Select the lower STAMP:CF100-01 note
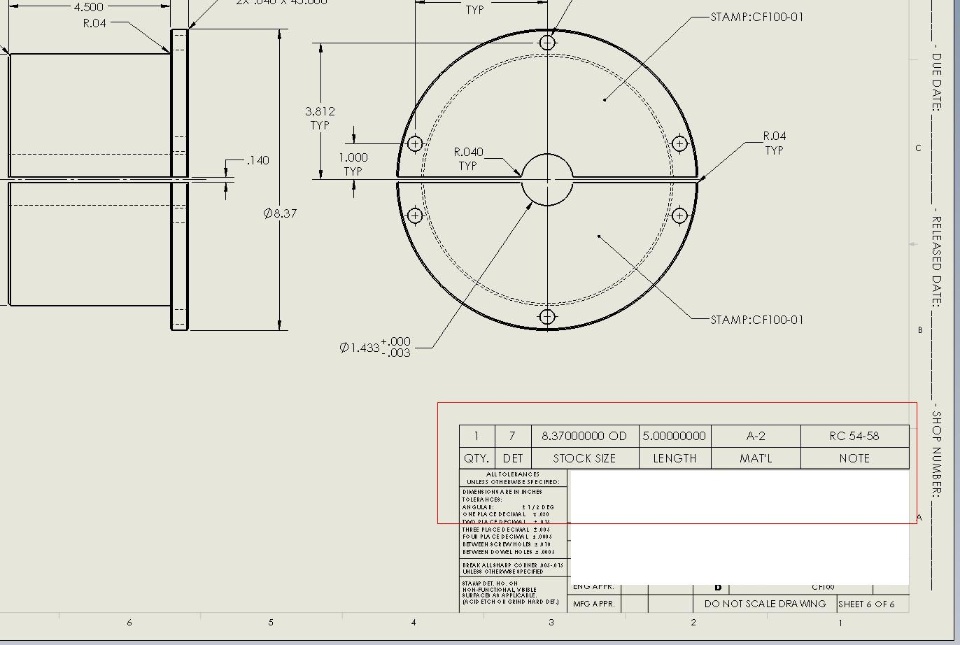This screenshot has height=645, width=960. (x=757, y=319)
